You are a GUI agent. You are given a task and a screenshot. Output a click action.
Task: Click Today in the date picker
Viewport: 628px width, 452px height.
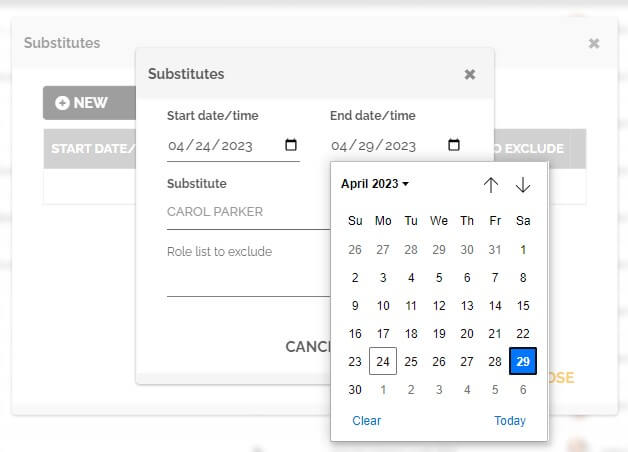pos(509,421)
